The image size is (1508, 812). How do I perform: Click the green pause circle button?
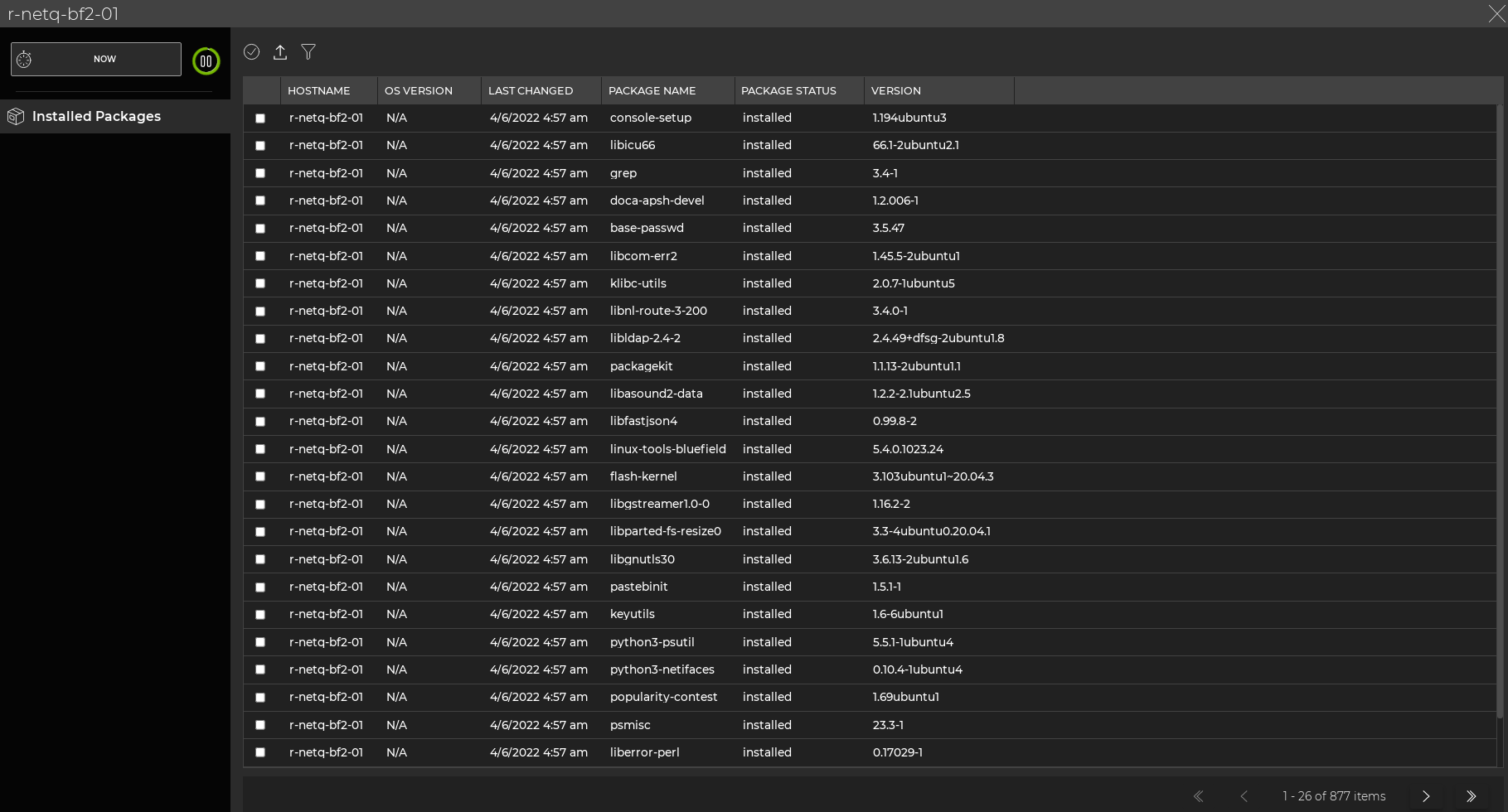(x=206, y=61)
